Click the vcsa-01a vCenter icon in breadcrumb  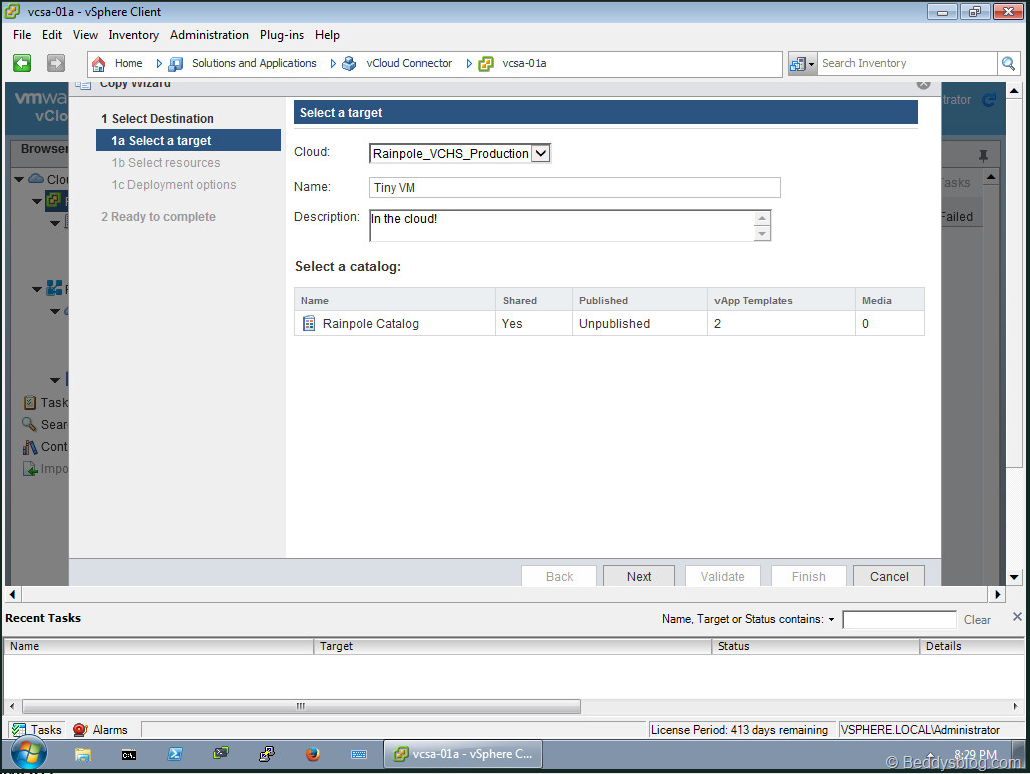coord(486,64)
